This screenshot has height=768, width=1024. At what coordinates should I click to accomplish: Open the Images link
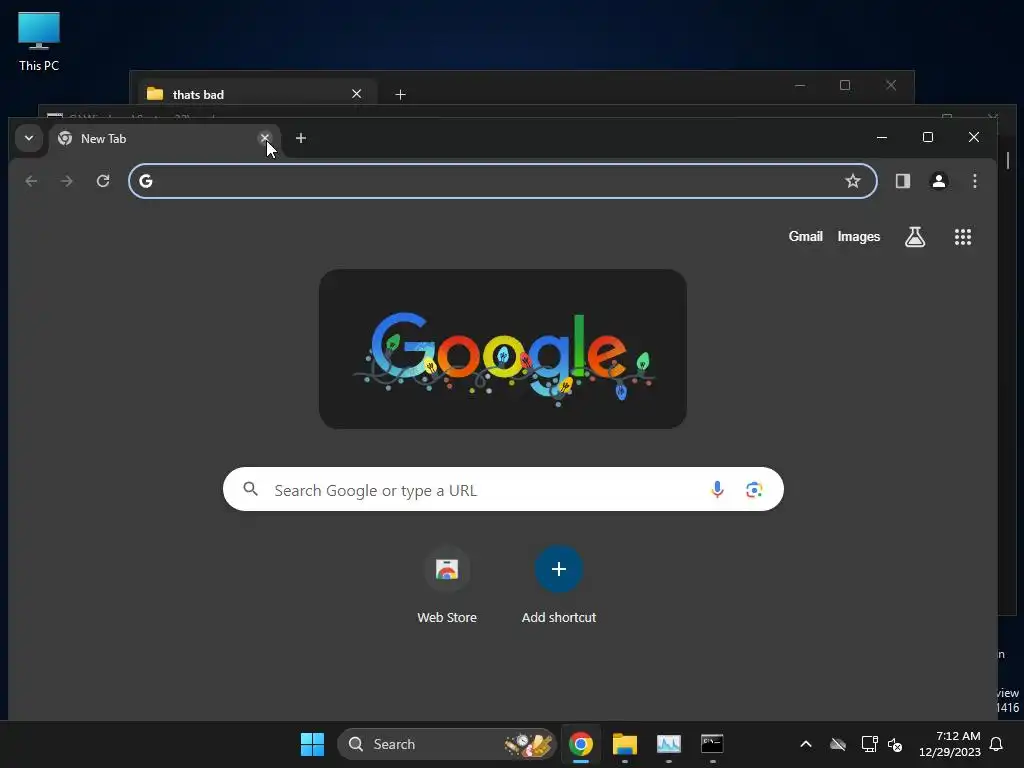tap(859, 236)
